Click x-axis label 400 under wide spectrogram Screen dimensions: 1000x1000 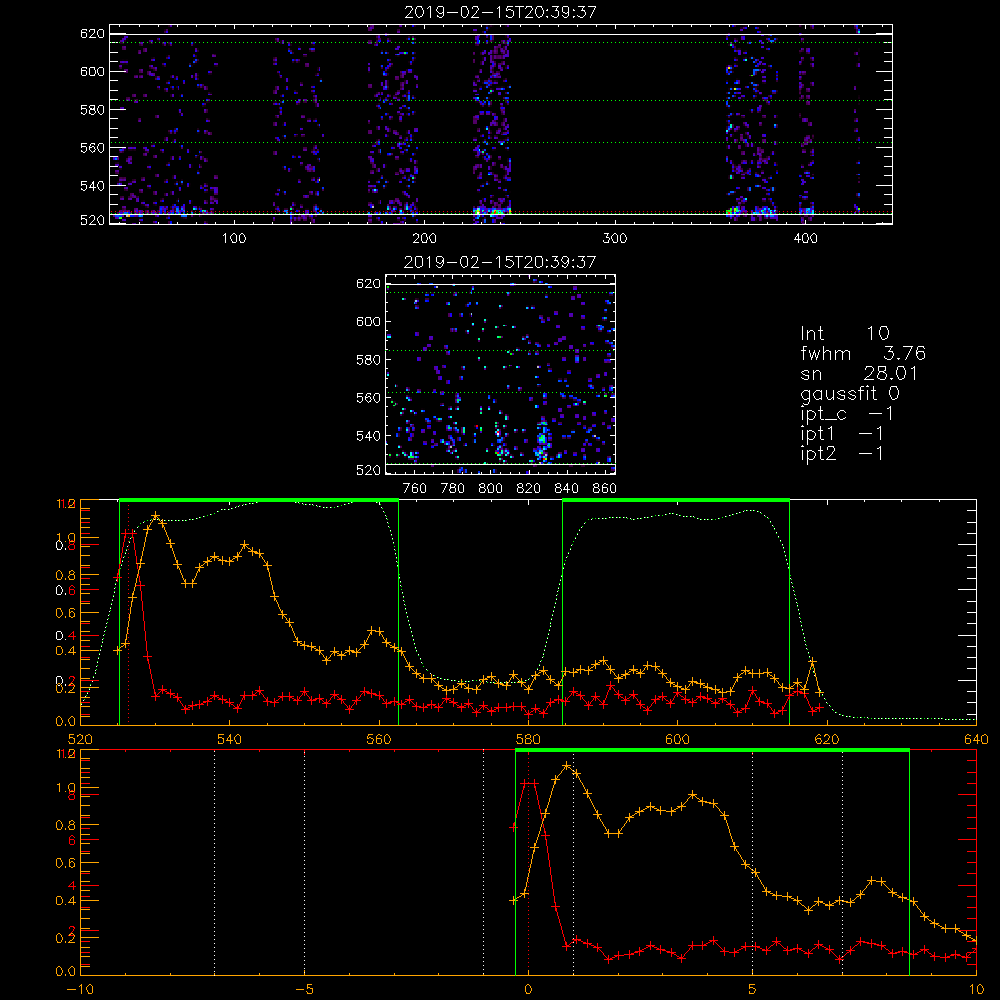[805, 239]
